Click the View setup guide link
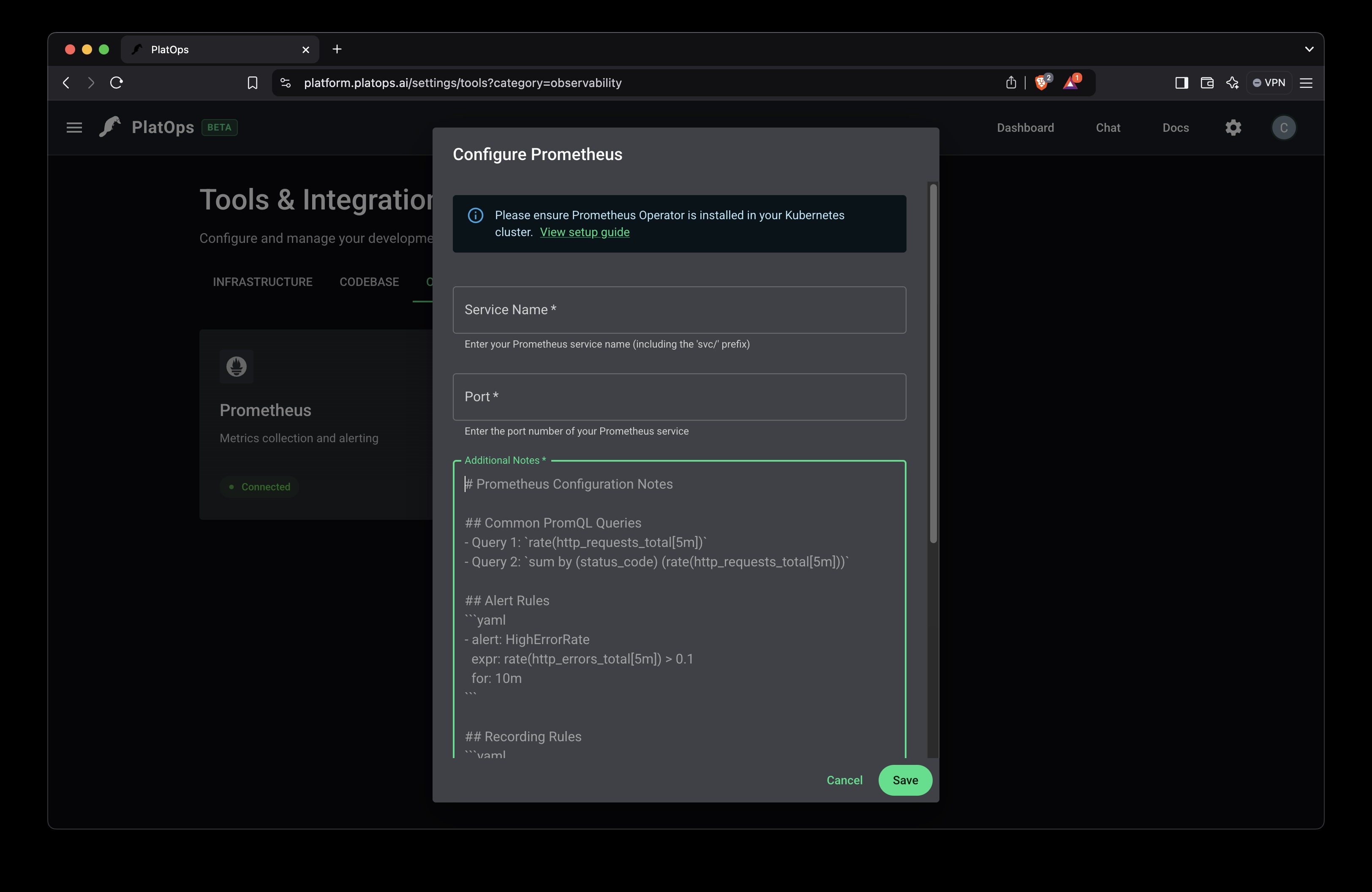Viewport: 1372px width, 892px height. (x=585, y=232)
